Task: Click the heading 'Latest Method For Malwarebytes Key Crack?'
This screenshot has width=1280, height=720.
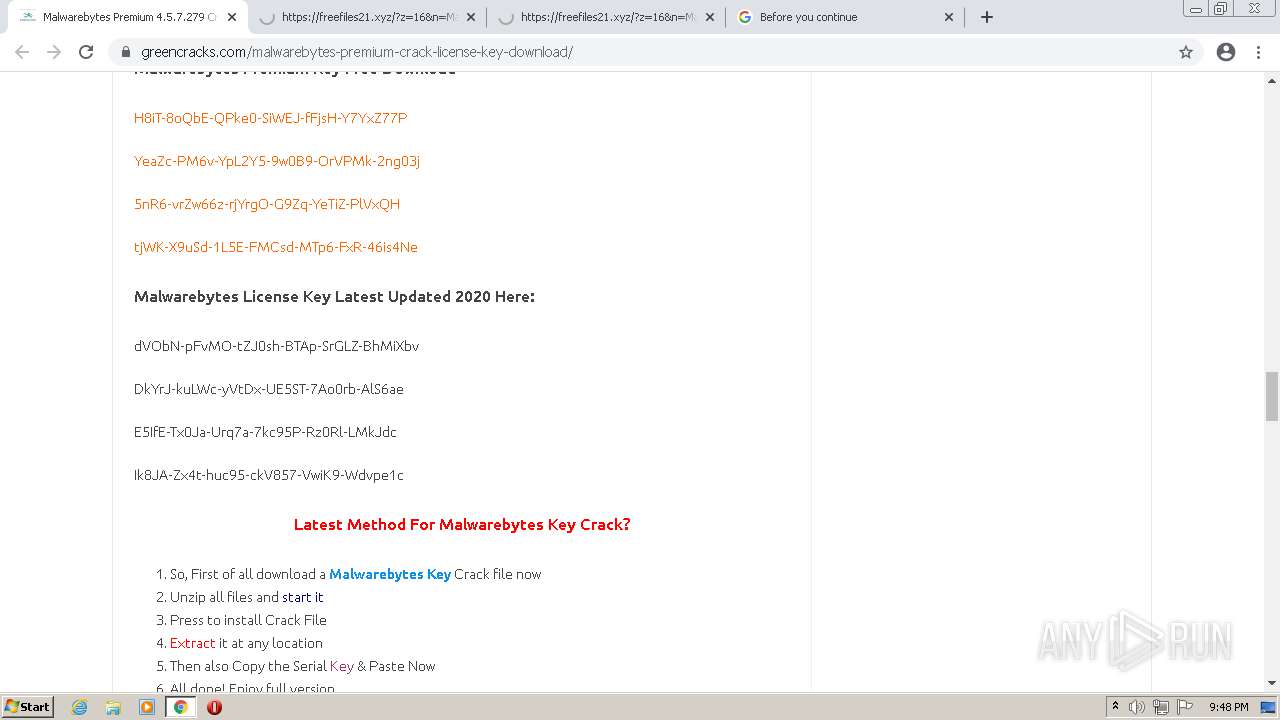Action: click(462, 524)
